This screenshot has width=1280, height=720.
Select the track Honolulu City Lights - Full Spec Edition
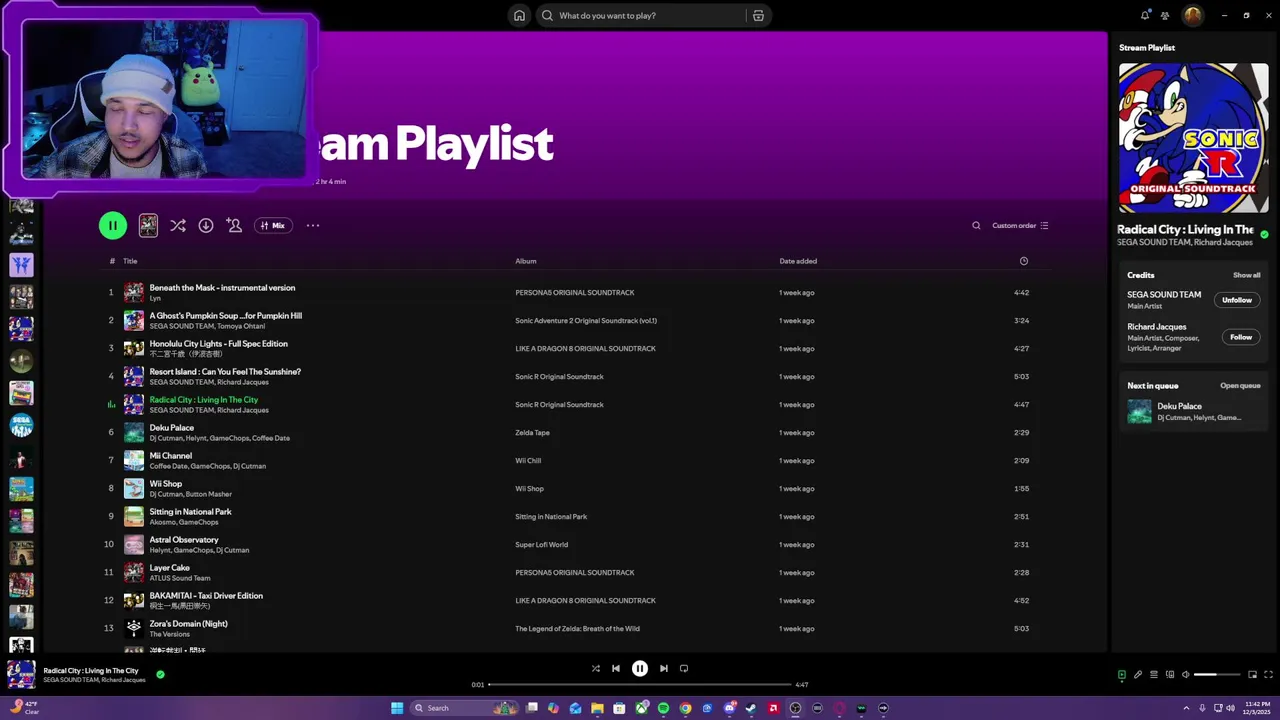(x=218, y=344)
